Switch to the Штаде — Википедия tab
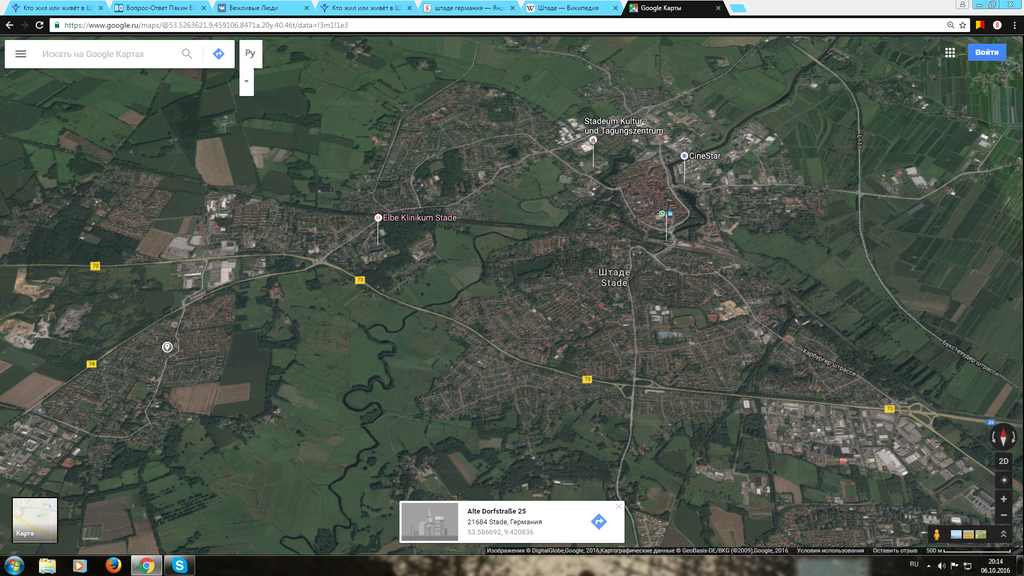This screenshot has height=576, width=1024. click(x=570, y=8)
